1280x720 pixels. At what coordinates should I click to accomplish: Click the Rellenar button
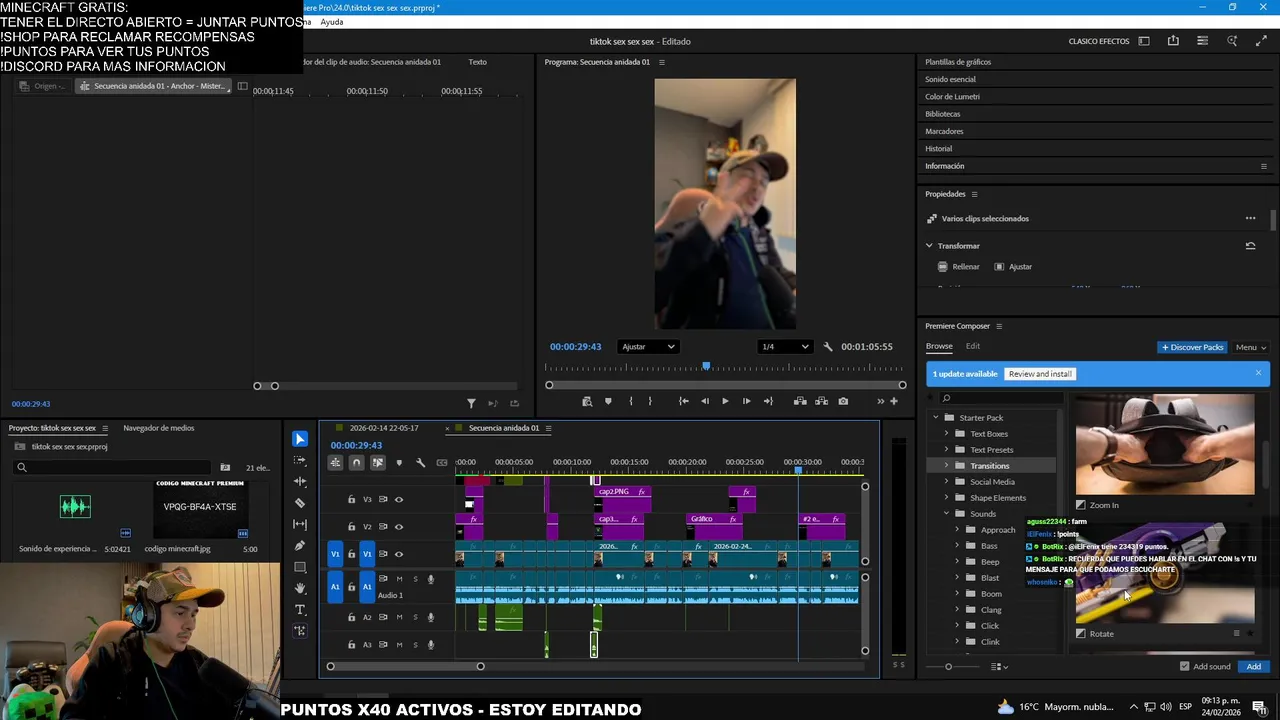(x=959, y=267)
